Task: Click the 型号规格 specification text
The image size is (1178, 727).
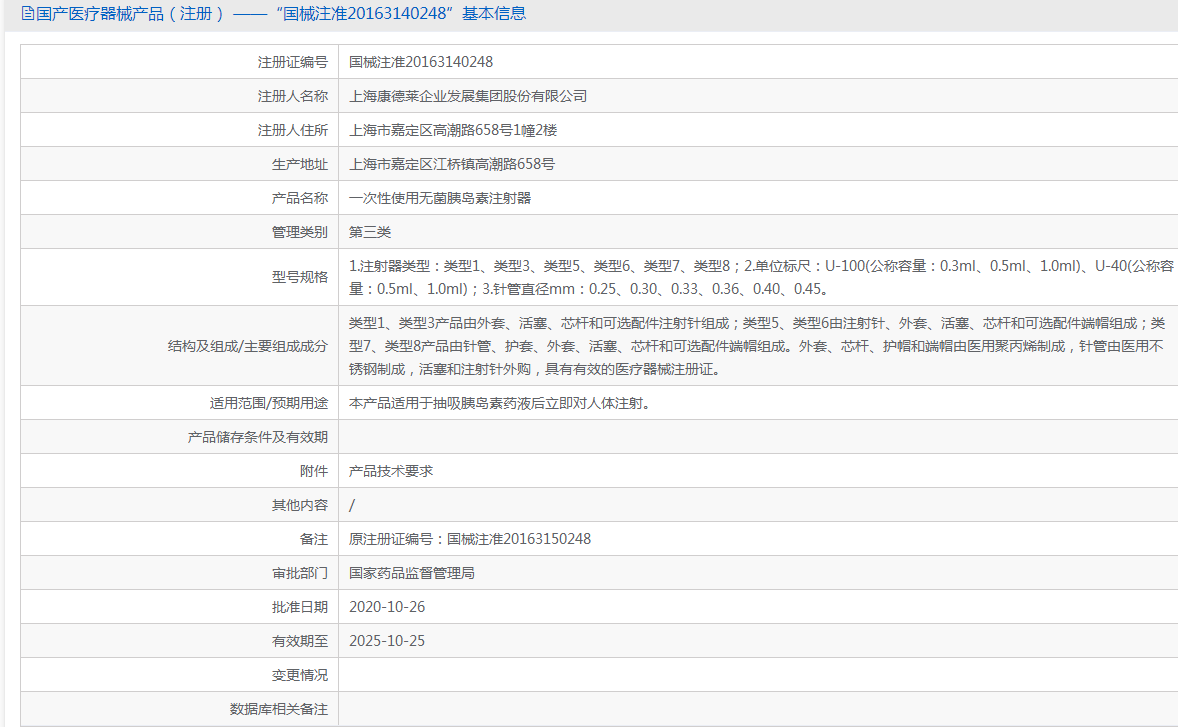Action: (x=761, y=277)
